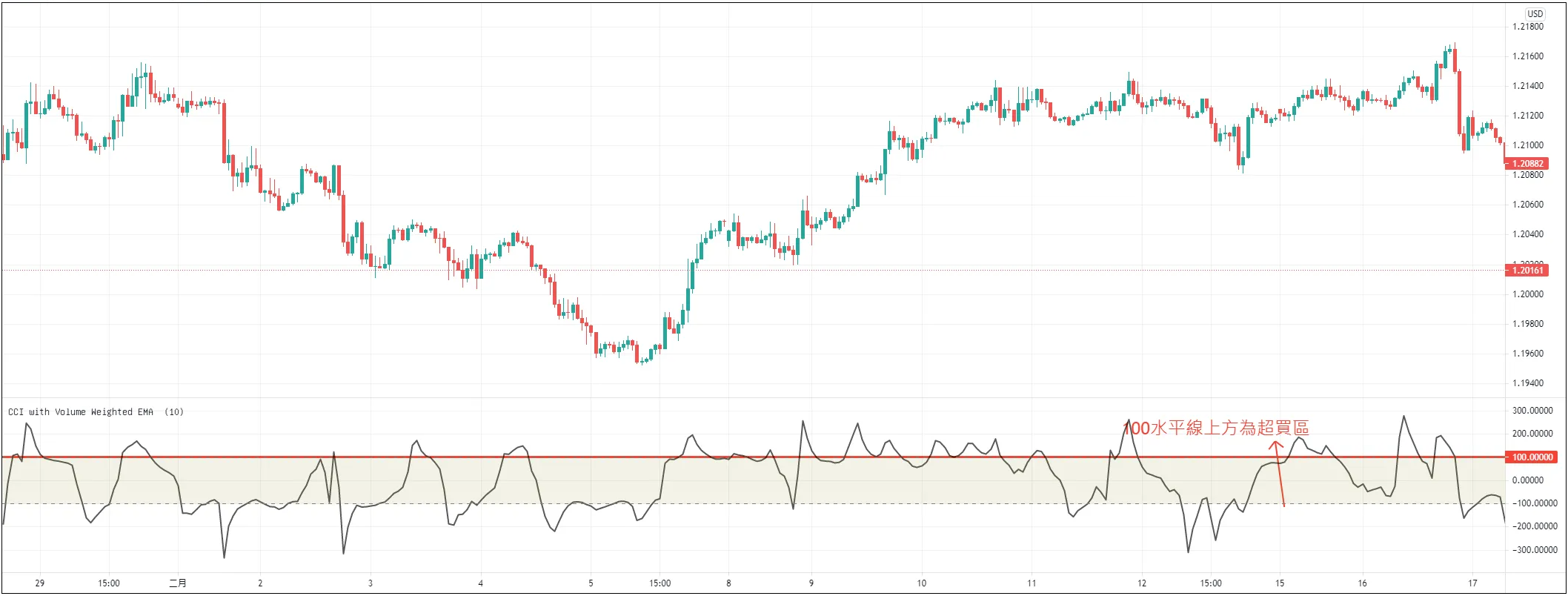Image resolution: width=1568 pixels, height=596 pixels.
Task: Click the 1.20000 price axis label
Action: click(x=1528, y=294)
